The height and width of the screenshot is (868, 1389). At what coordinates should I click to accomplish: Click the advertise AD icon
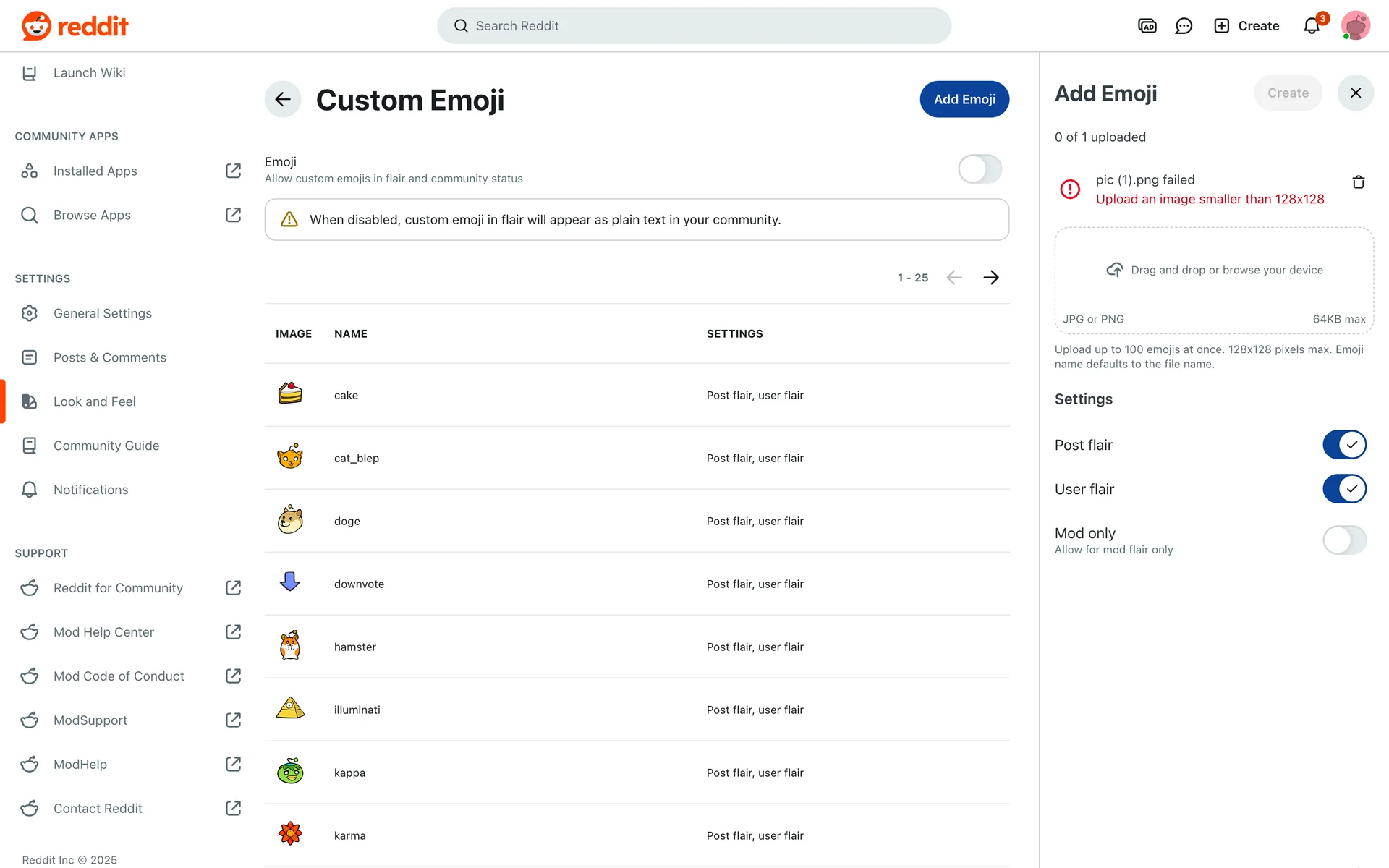coord(1147,26)
